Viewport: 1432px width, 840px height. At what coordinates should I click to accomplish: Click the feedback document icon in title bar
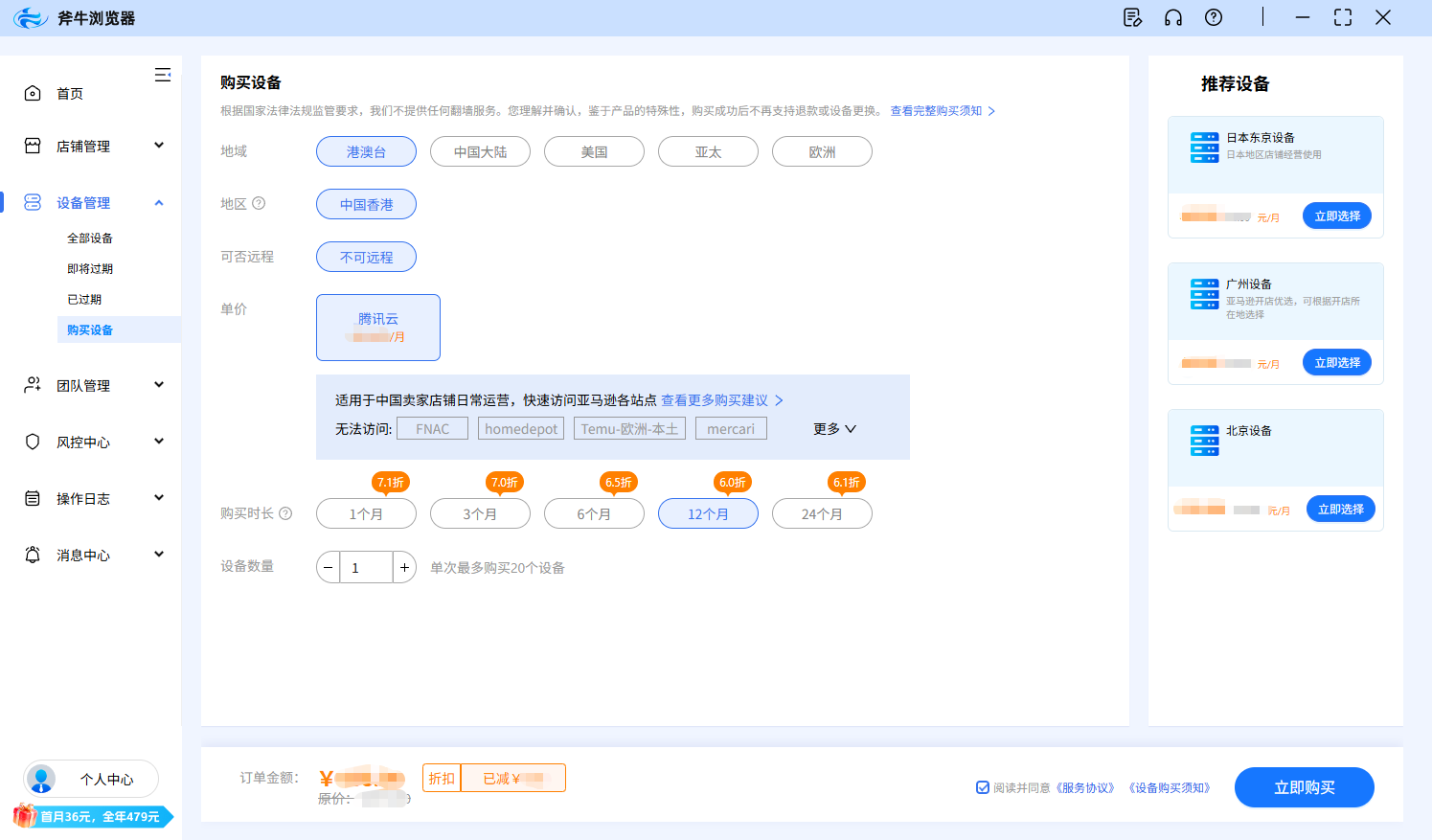coord(1132,17)
